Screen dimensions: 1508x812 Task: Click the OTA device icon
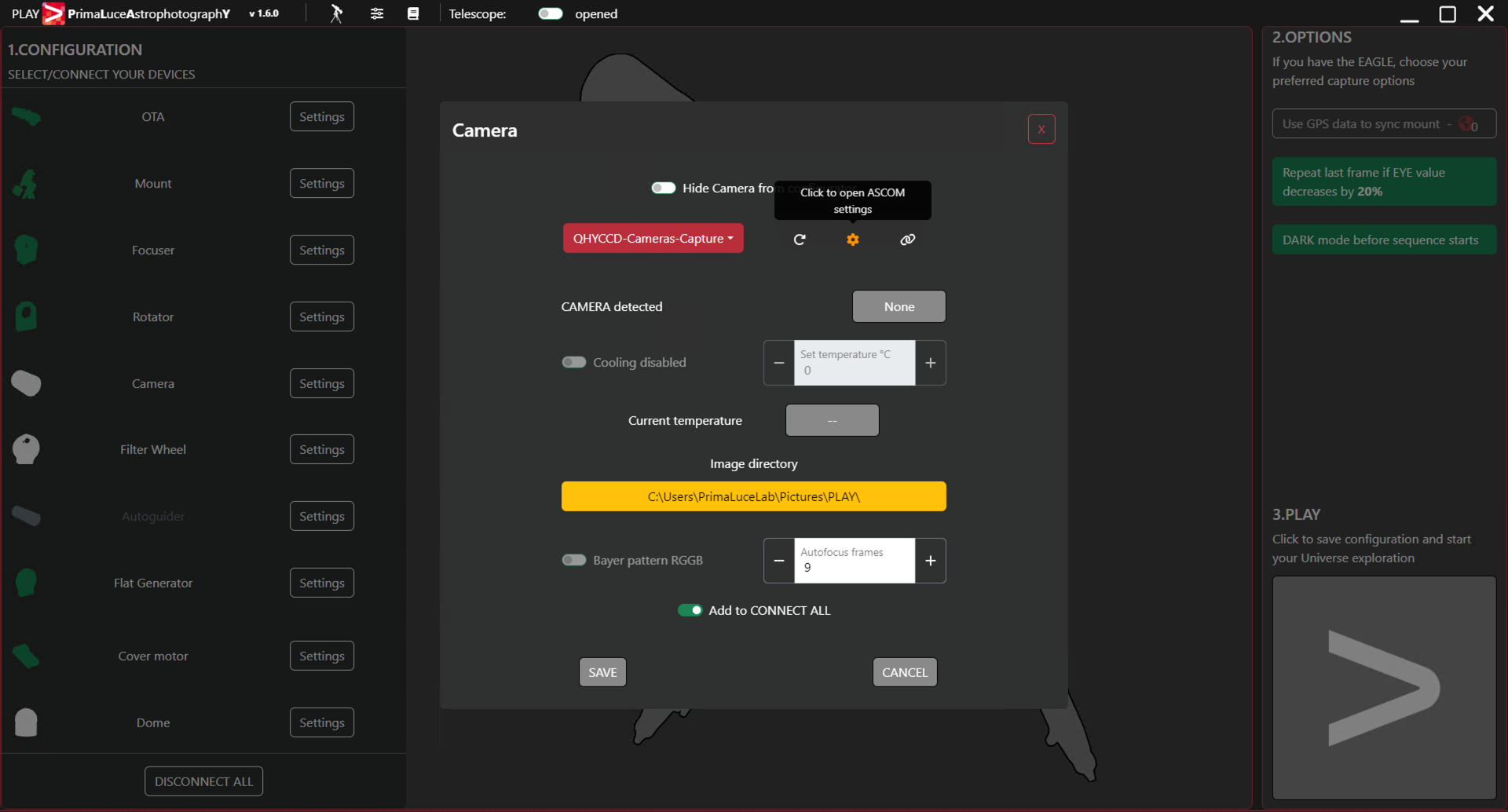(x=26, y=117)
